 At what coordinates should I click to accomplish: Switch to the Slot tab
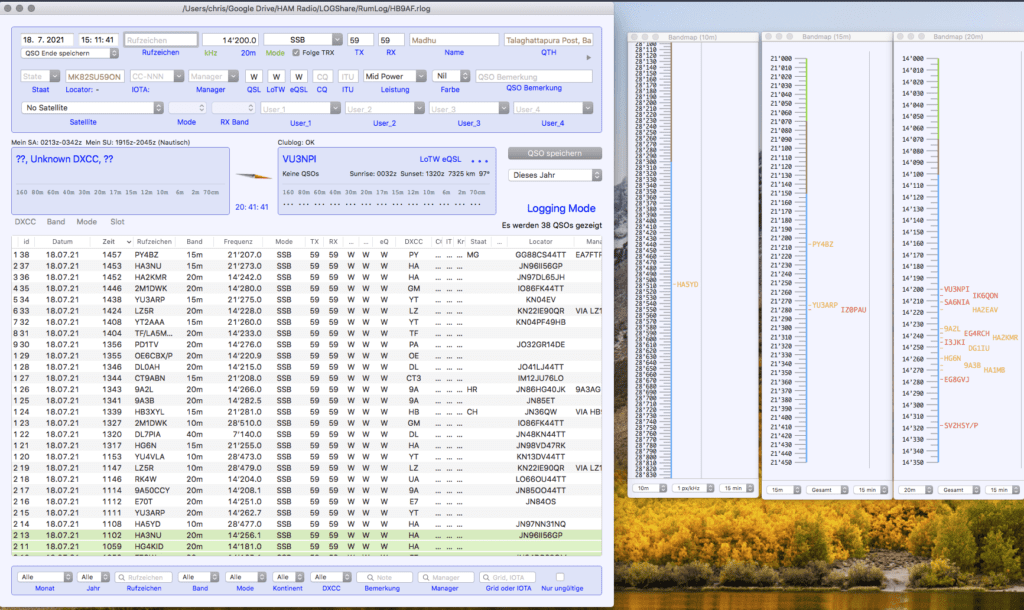[x=118, y=222]
